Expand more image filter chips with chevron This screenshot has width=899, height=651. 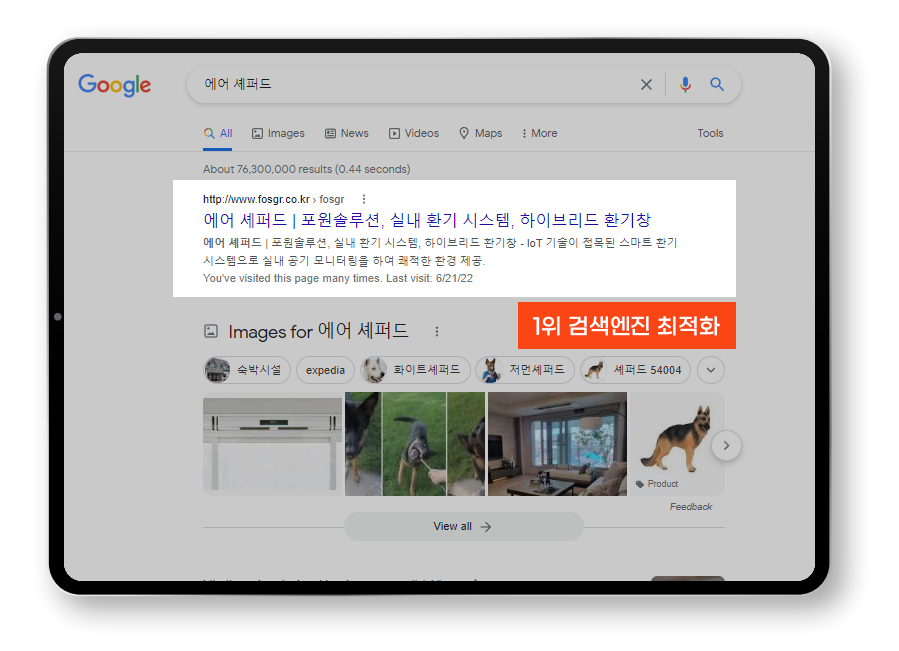tap(711, 370)
